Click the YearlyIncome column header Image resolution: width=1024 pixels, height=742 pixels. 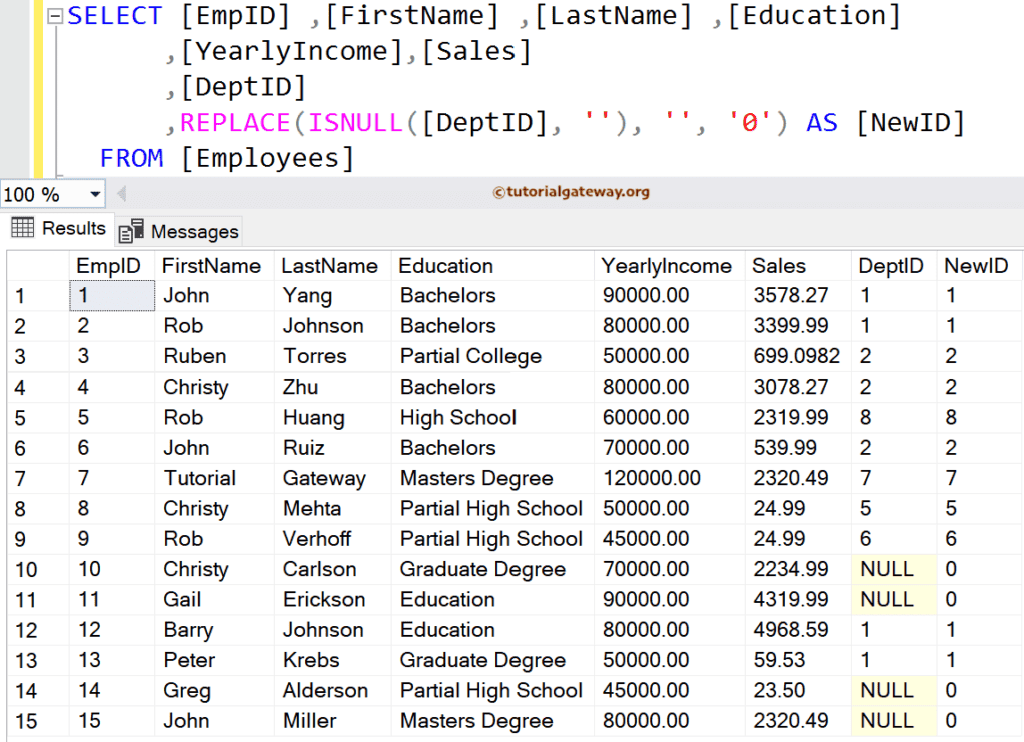[667, 266]
